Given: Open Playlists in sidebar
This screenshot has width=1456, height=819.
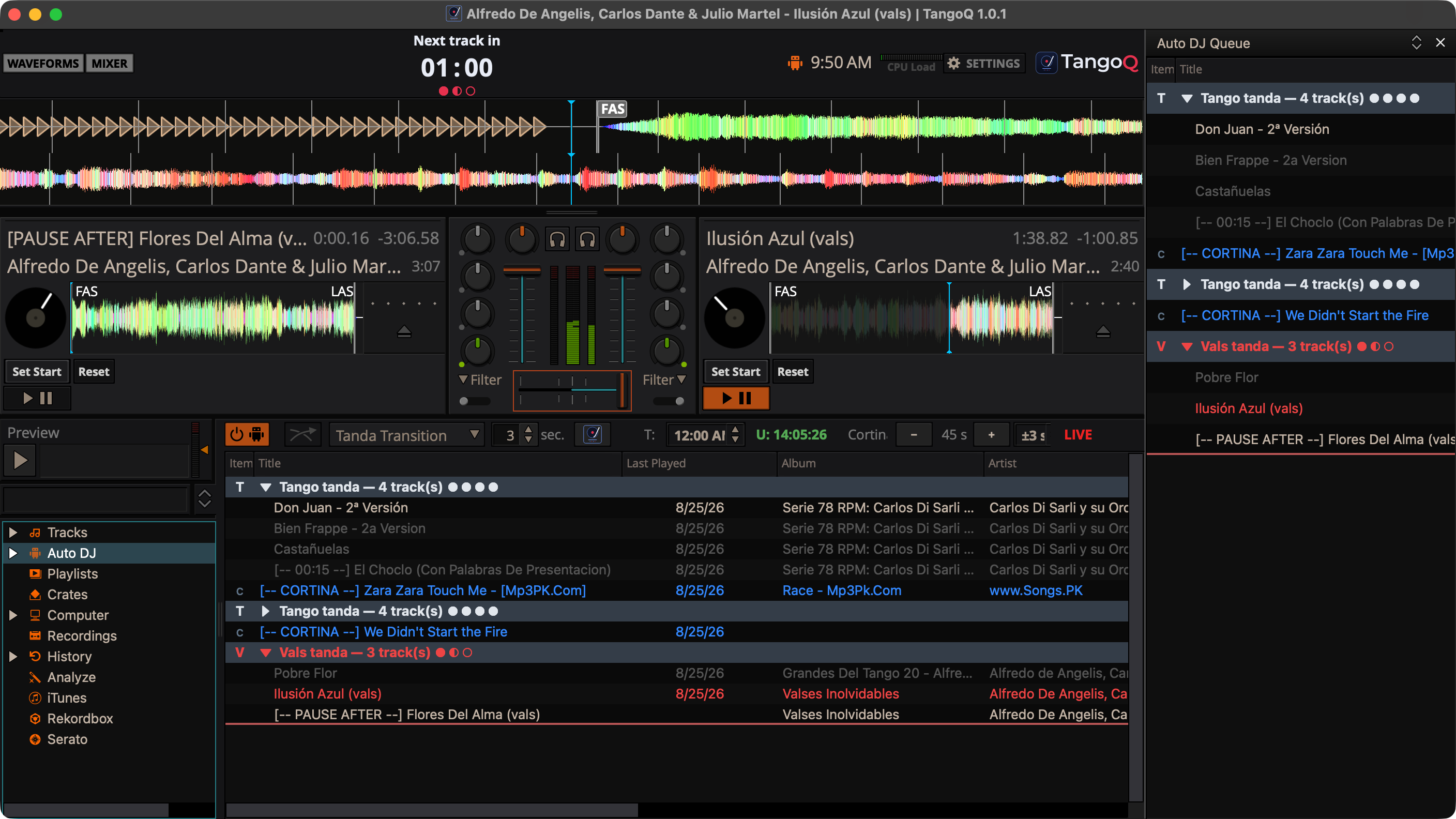Looking at the screenshot, I should 72,574.
